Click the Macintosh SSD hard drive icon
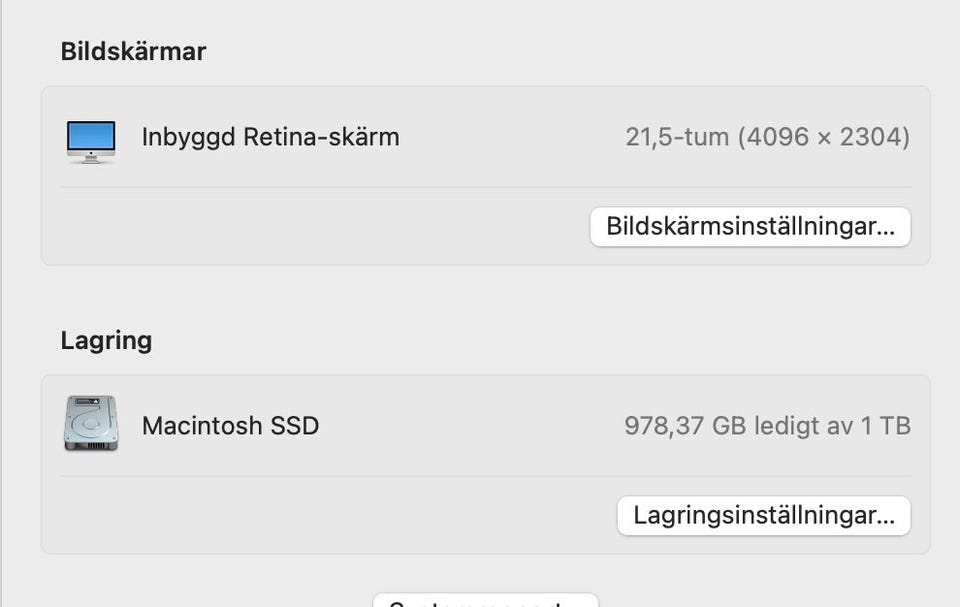960x607 pixels. pos(91,423)
